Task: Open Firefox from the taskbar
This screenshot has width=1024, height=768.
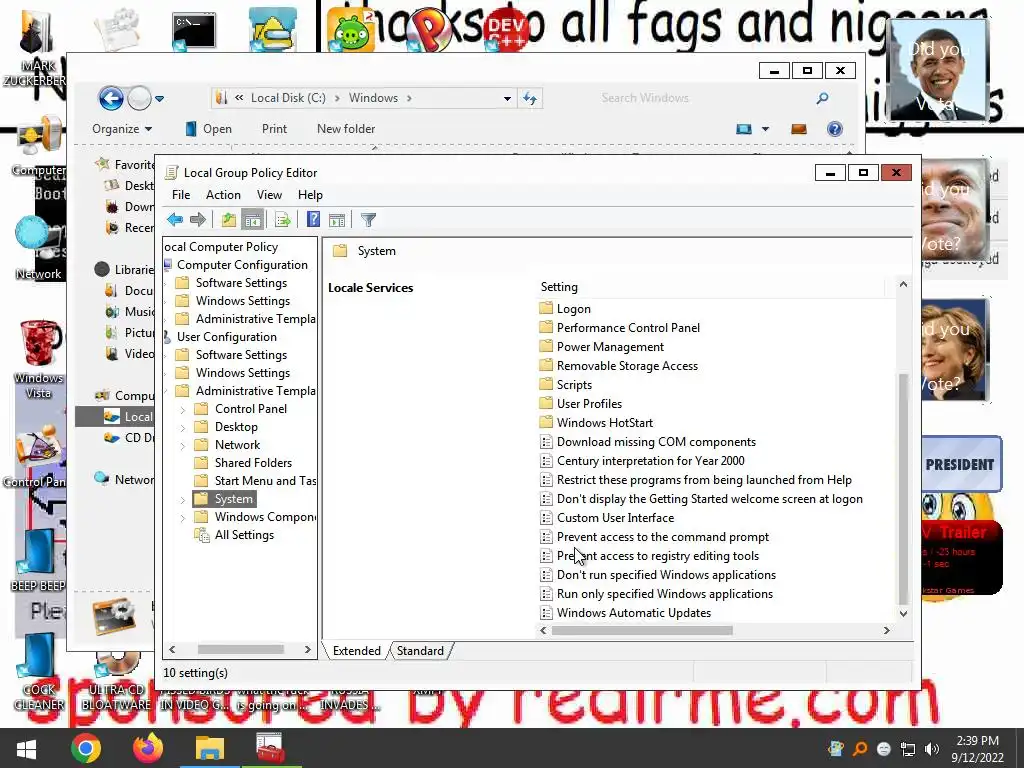Action: click(148, 748)
